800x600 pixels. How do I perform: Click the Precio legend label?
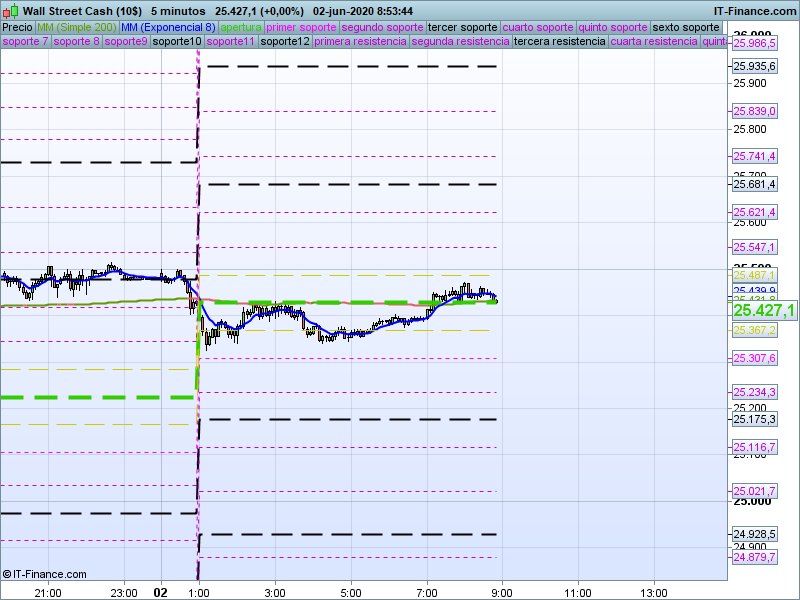(17, 27)
